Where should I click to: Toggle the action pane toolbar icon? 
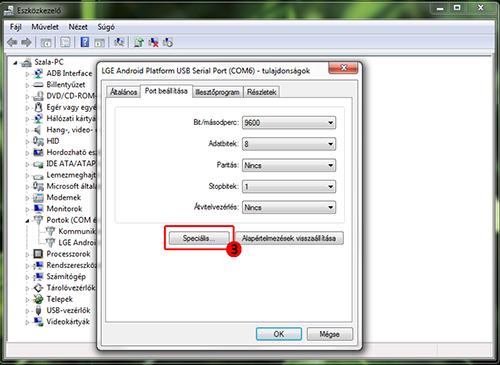tap(99, 42)
